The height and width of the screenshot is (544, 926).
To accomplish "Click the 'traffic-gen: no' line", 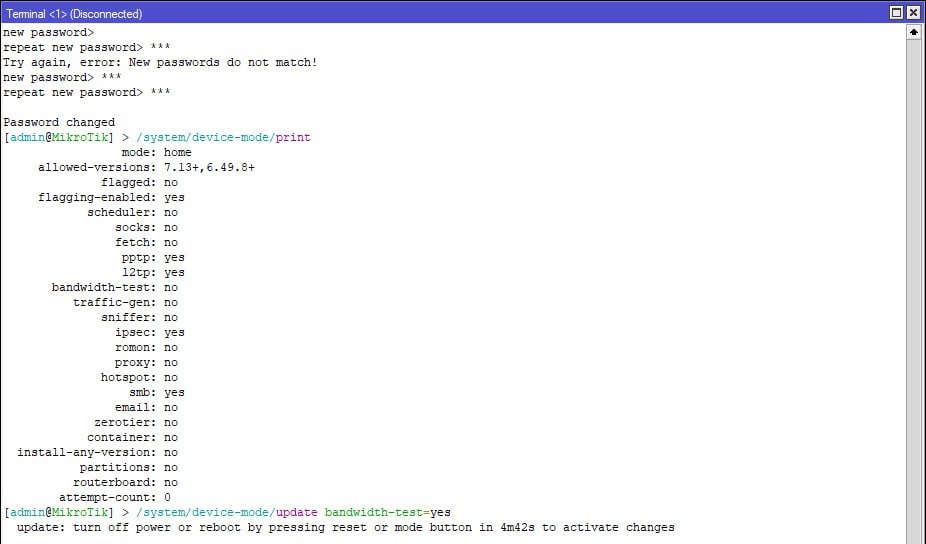I will [125, 302].
